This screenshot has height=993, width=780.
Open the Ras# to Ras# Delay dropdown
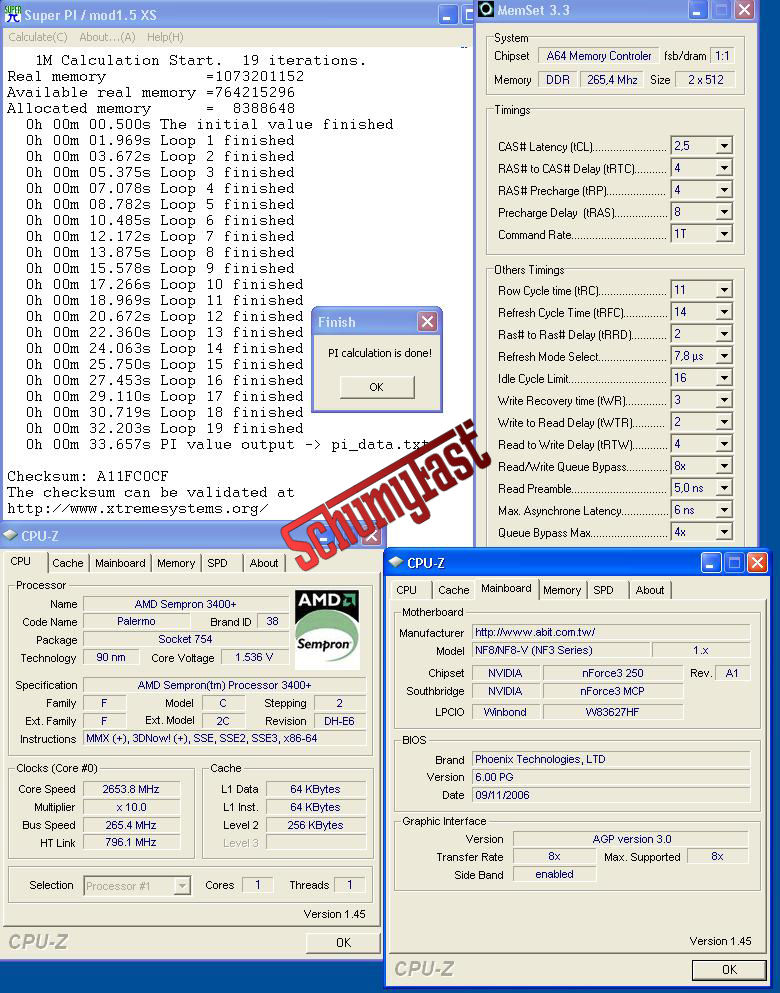point(724,334)
